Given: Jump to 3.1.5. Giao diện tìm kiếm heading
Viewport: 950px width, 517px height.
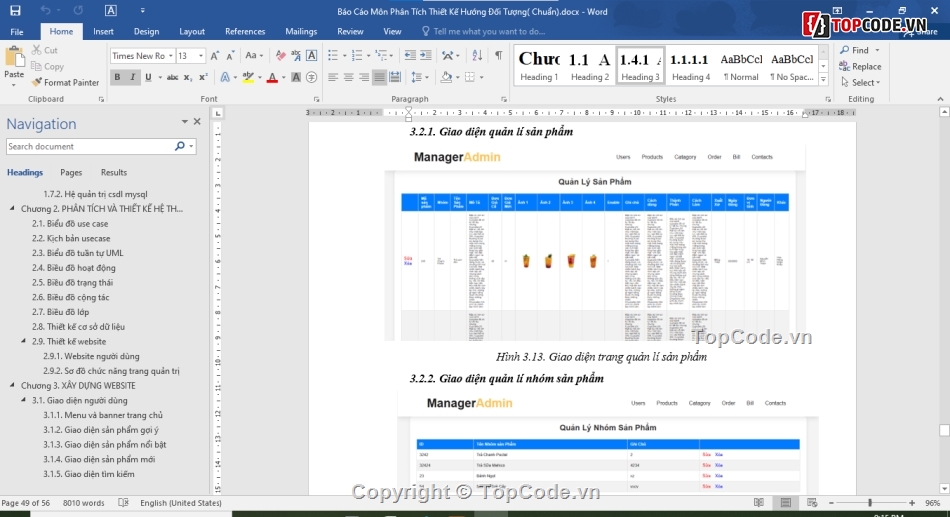Looking at the screenshot, I should click(89, 474).
